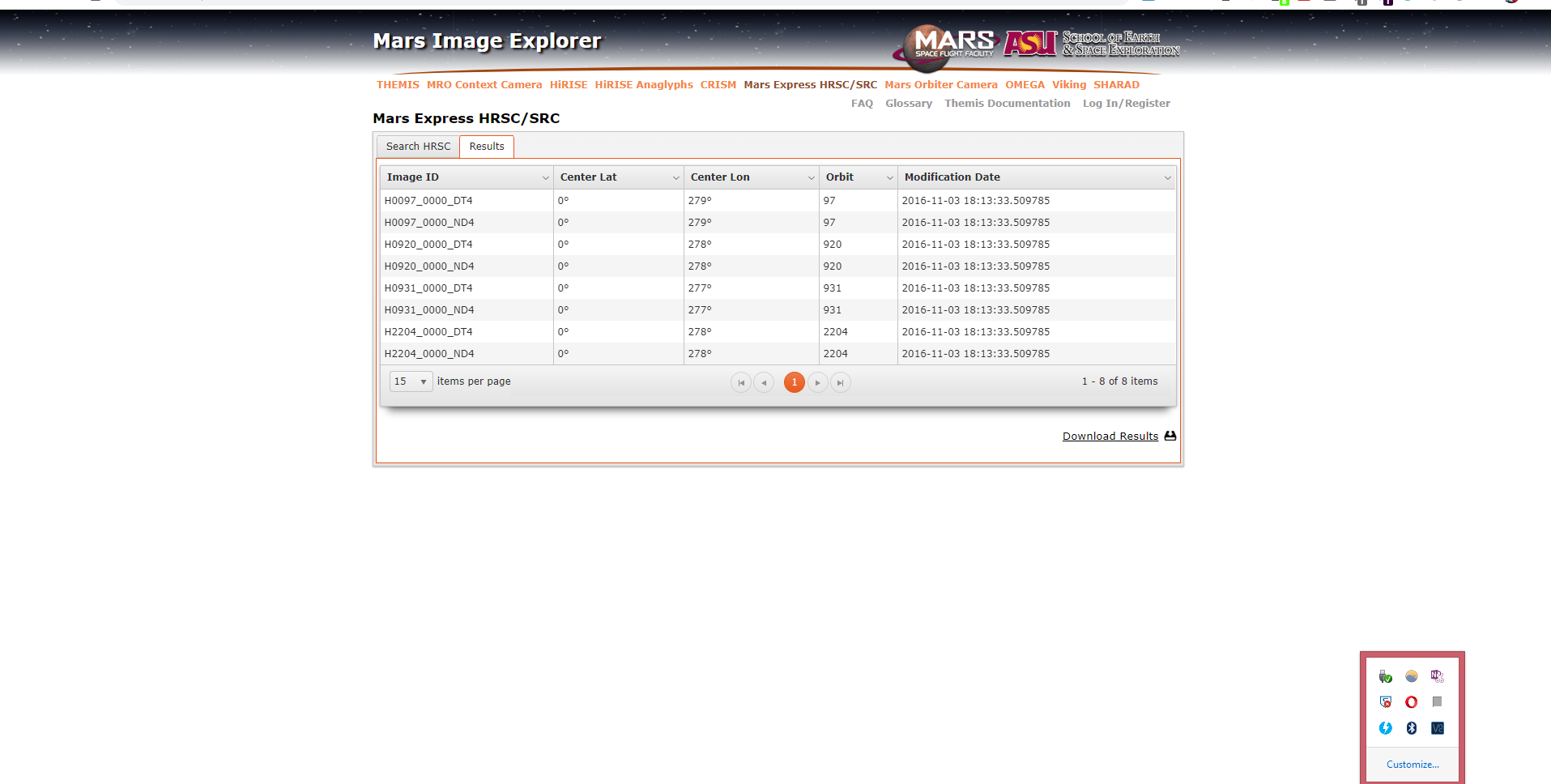Select row H2204_0000_ND4
Viewport: 1551px width, 784px height.
point(778,354)
